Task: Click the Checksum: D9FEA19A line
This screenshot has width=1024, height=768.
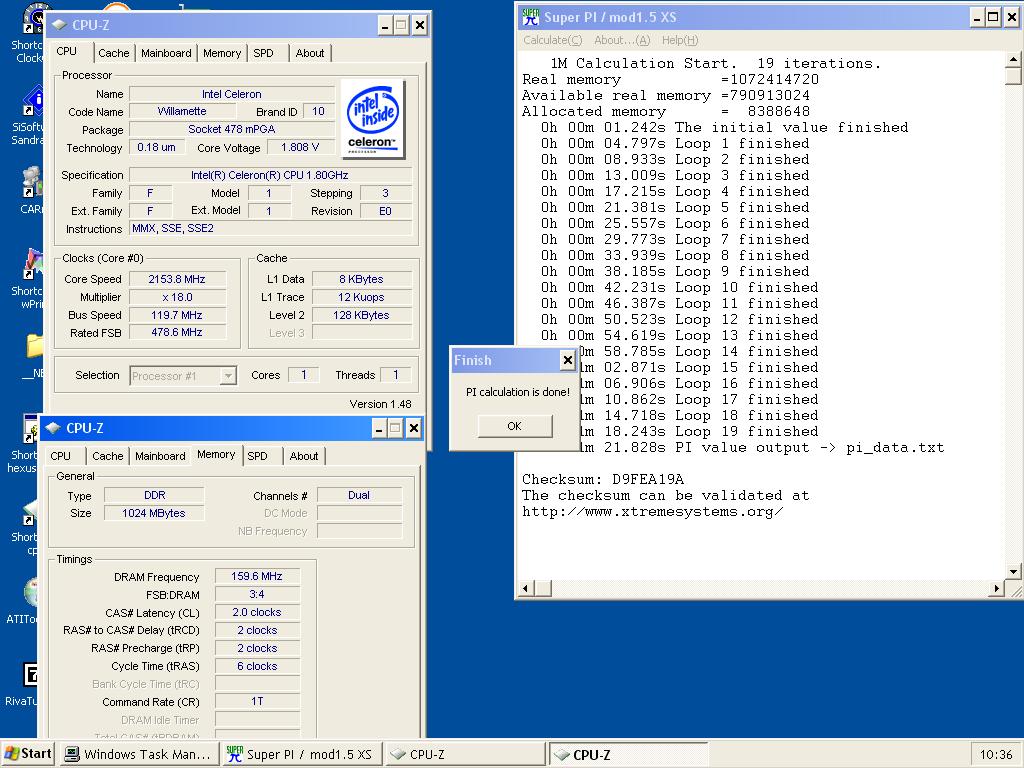Action: [603, 479]
